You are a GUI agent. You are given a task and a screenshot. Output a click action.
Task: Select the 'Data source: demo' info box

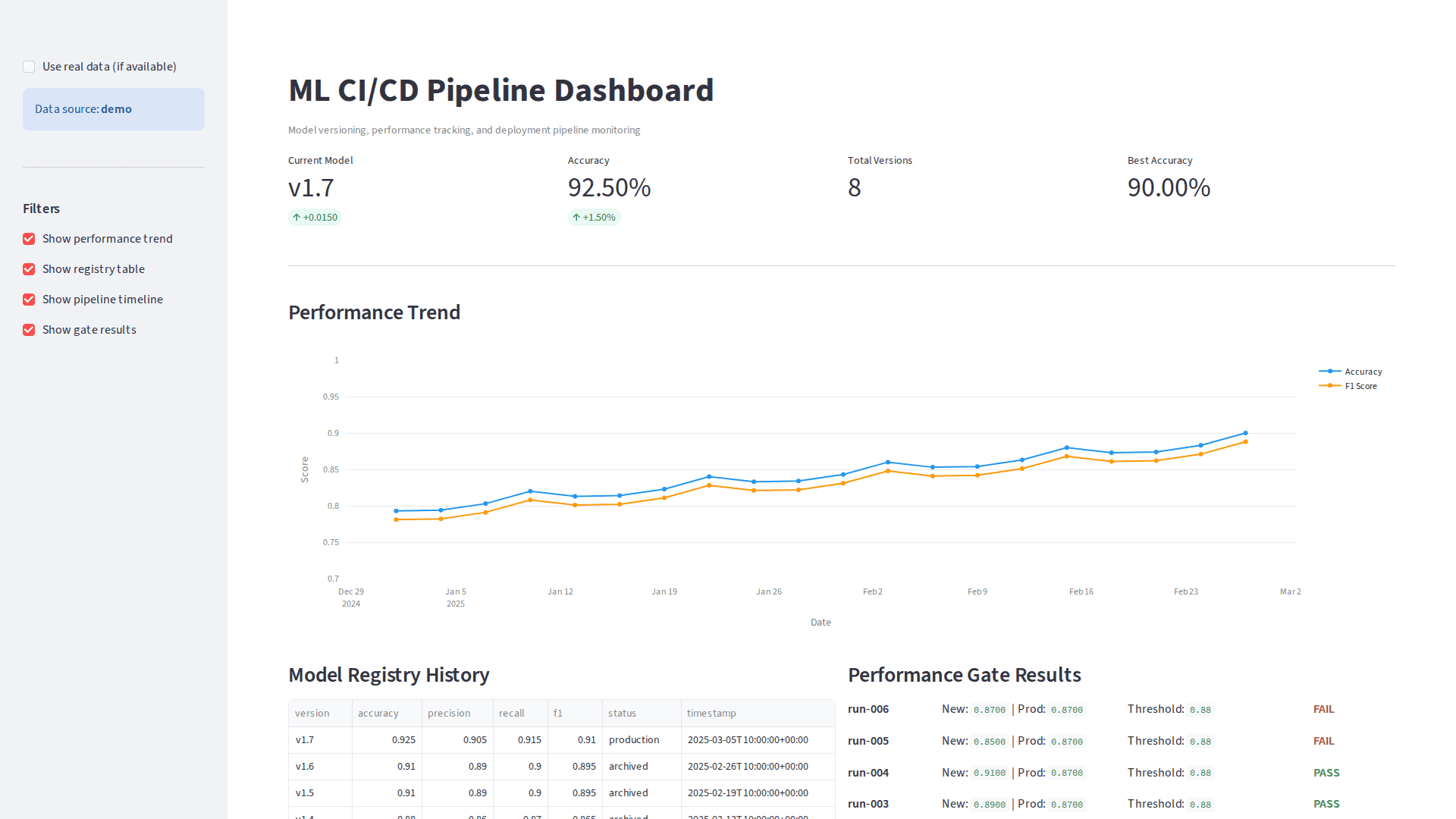tap(113, 108)
